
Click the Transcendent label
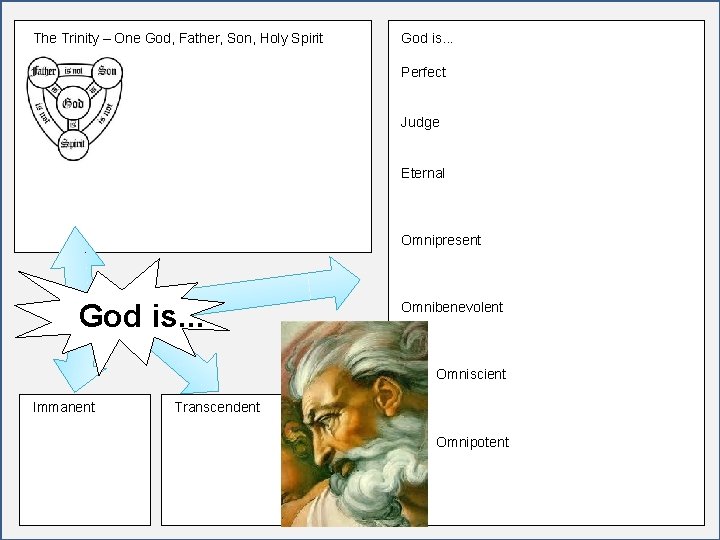coord(217,407)
